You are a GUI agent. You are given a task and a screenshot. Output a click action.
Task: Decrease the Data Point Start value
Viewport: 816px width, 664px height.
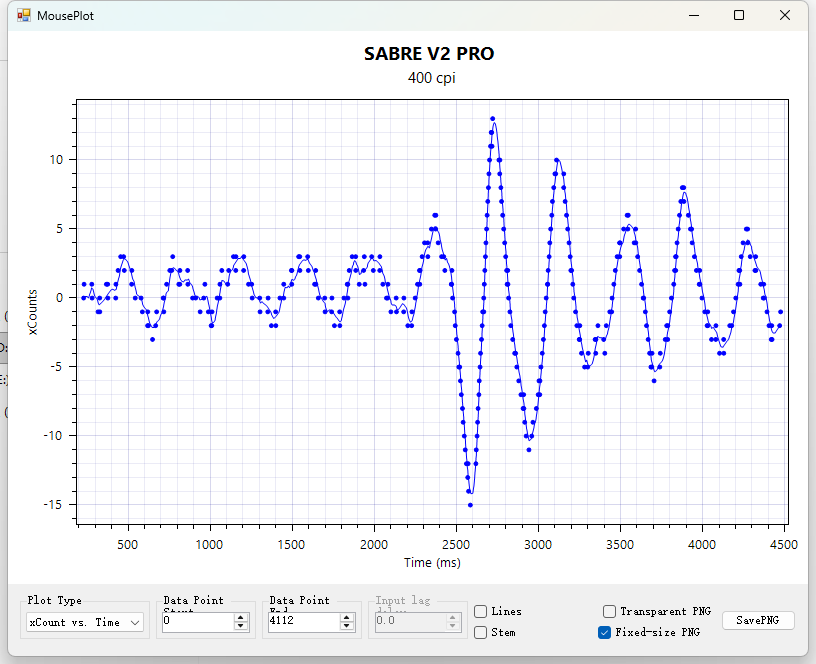pos(240,625)
